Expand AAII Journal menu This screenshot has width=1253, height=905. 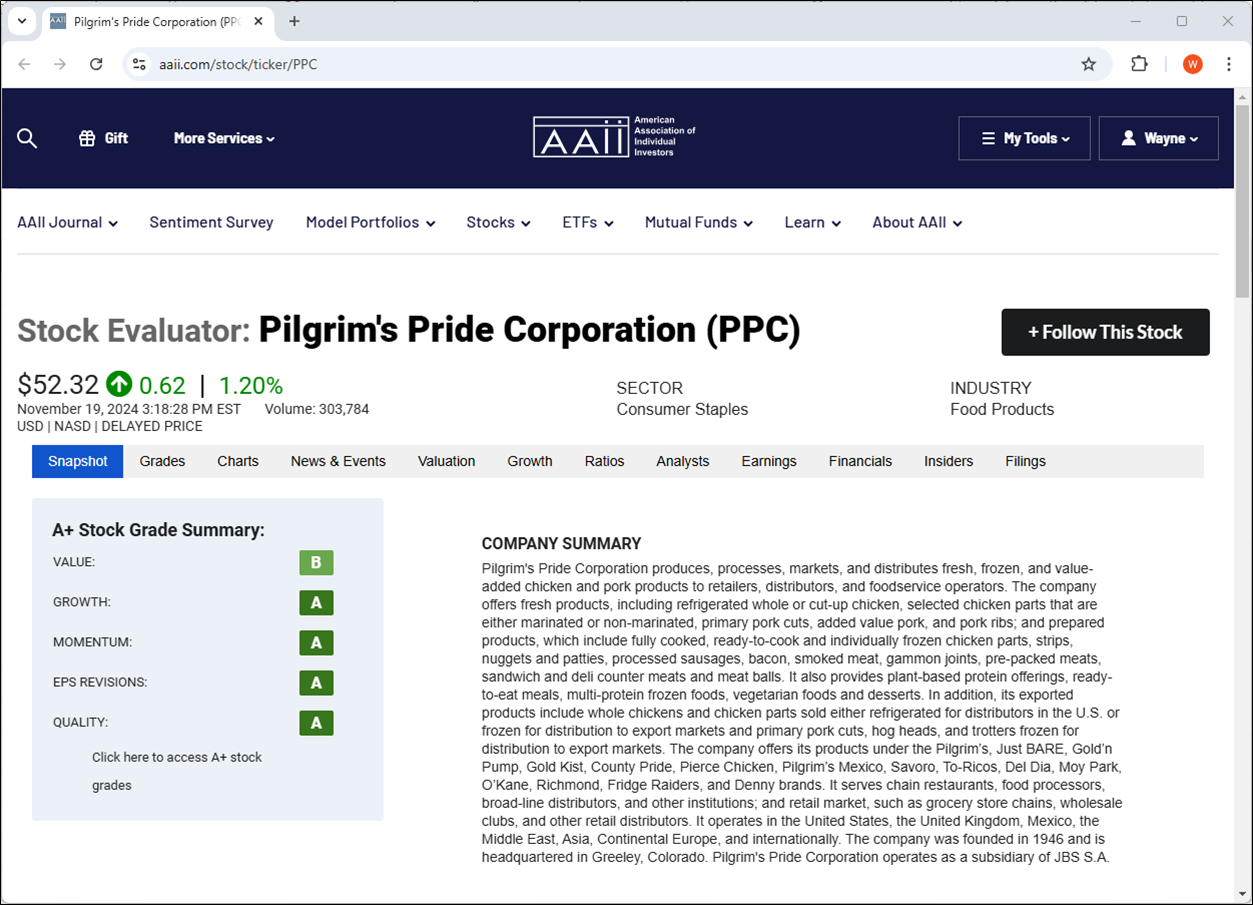(67, 223)
